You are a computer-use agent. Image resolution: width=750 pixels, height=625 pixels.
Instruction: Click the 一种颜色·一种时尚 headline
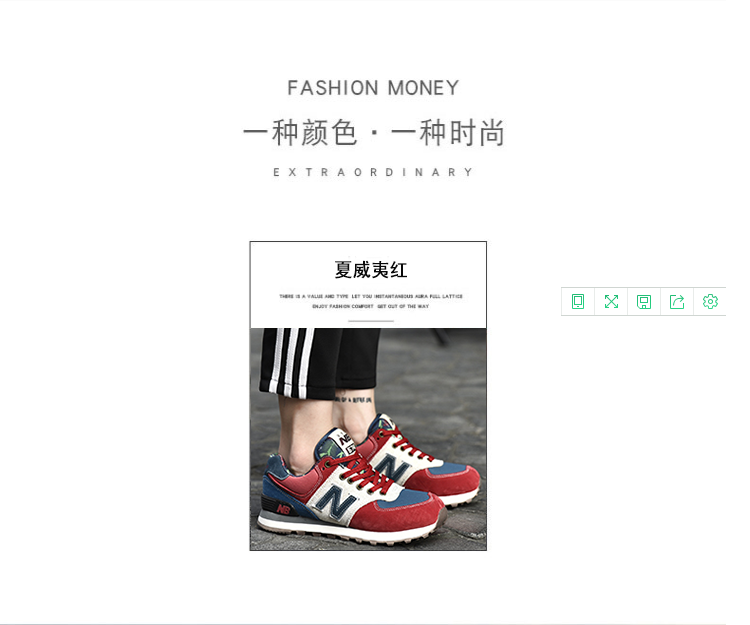pyautogui.click(x=374, y=132)
